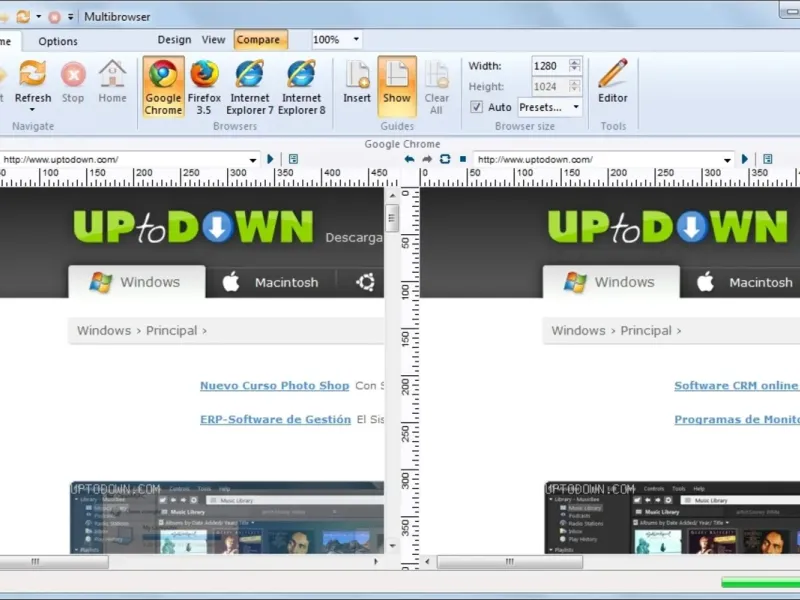
Task: Click Principal breadcrumb in left page
Action: pos(171,331)
